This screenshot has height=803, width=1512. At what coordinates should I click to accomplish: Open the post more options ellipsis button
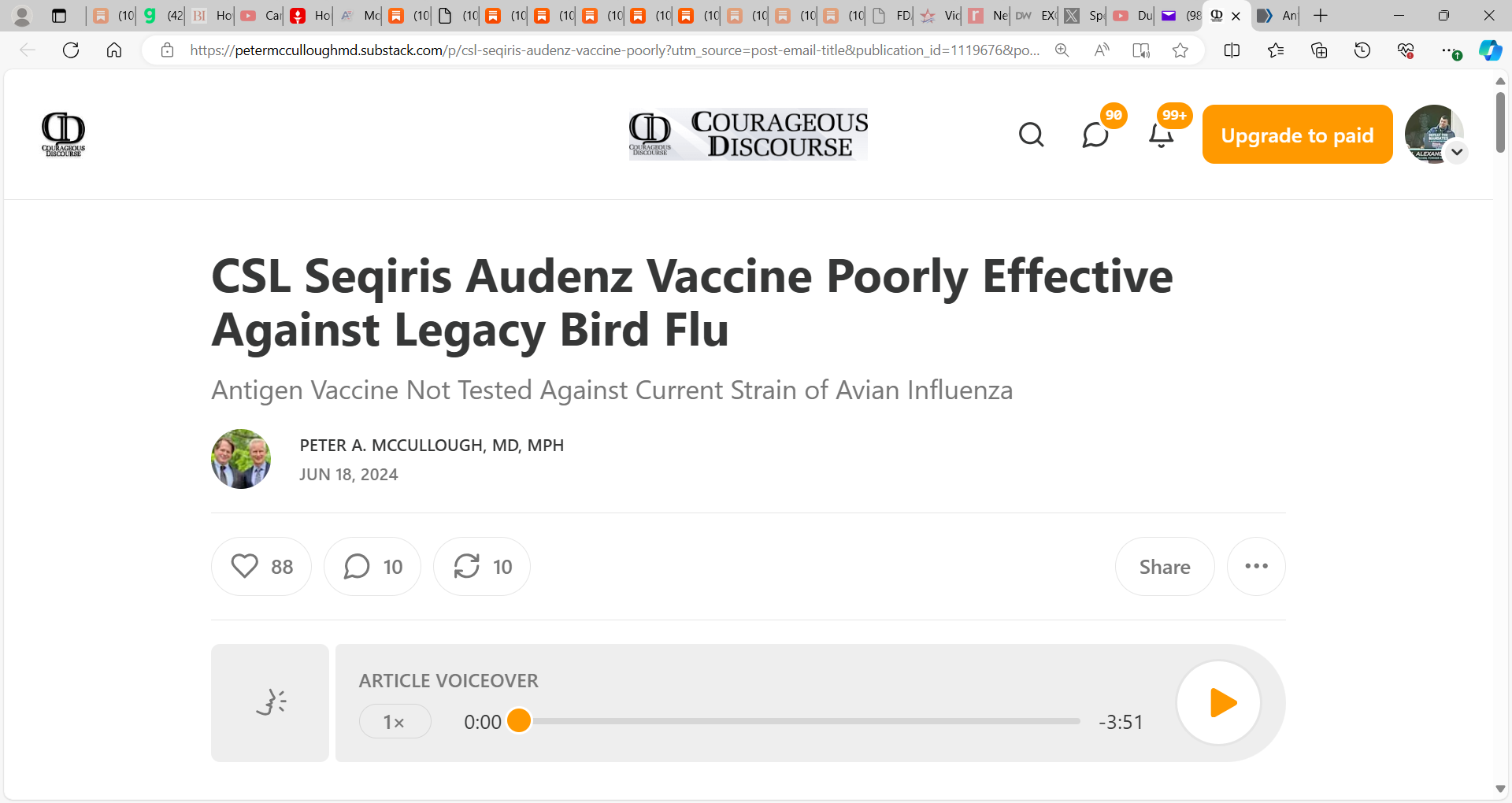1256,566
